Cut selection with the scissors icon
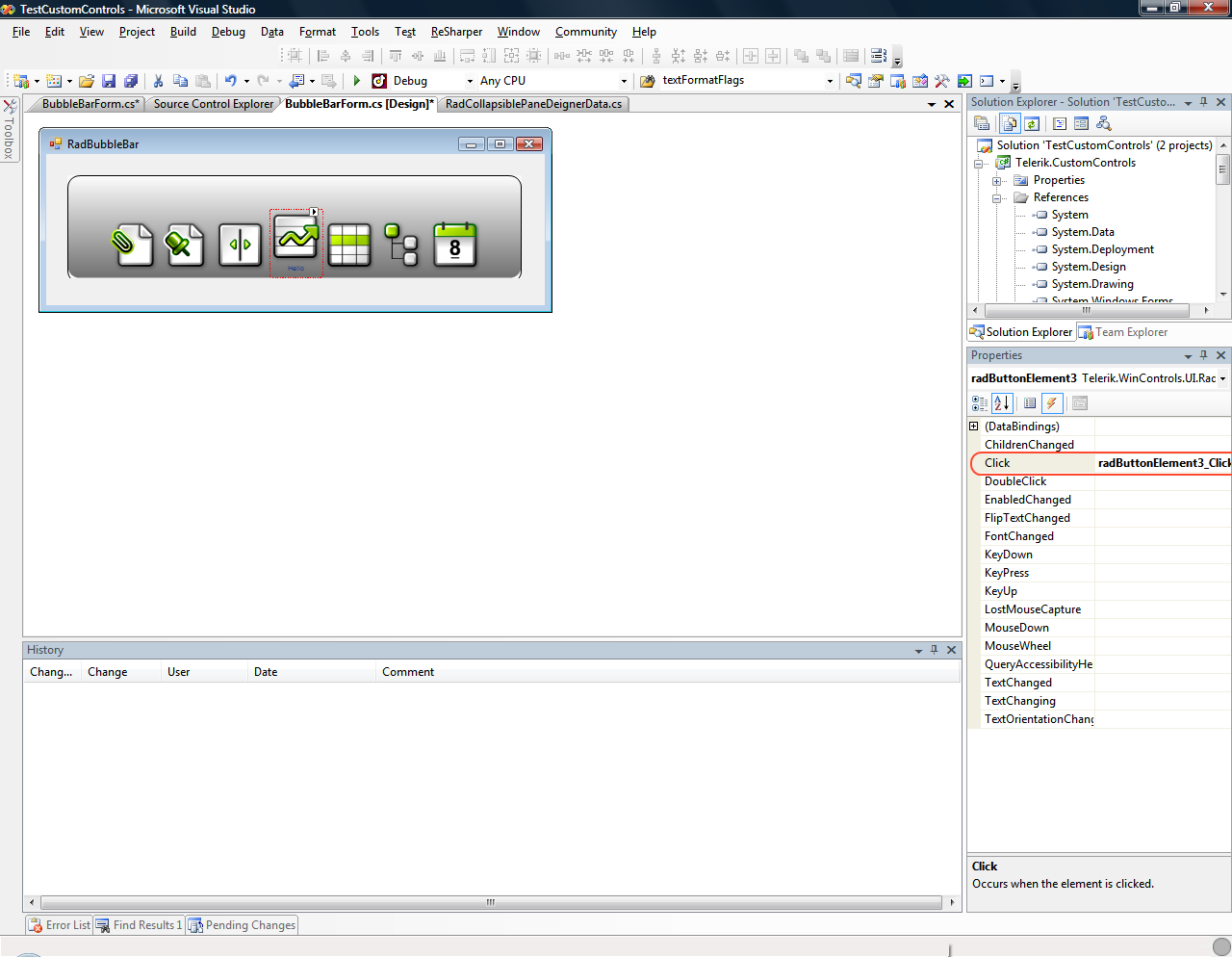Viewport: 1232px width, 957px height. (x=159, y=81)
